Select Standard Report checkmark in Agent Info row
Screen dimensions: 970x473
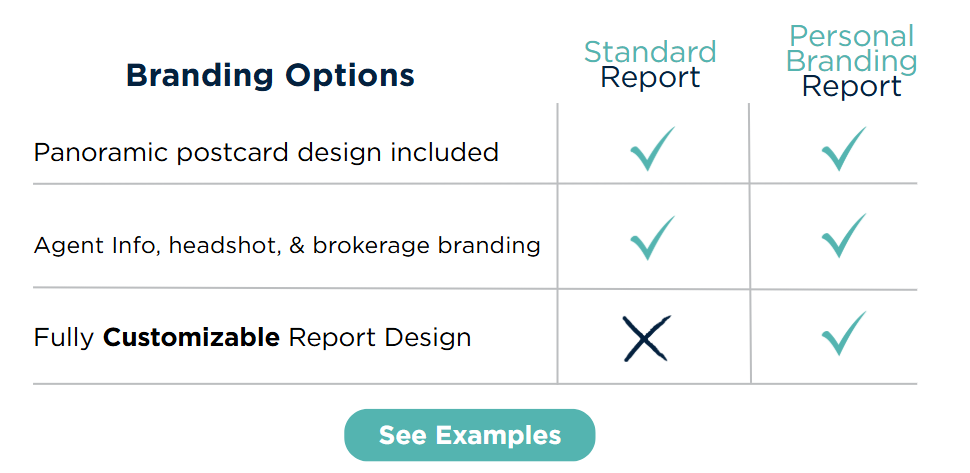[652, 237]
